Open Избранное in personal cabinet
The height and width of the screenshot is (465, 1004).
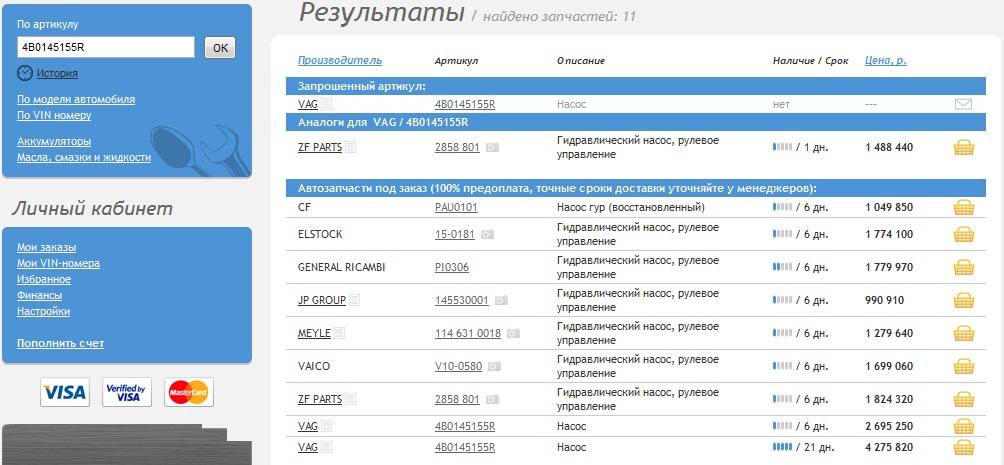pyautogui.click(x=44, y=279)
